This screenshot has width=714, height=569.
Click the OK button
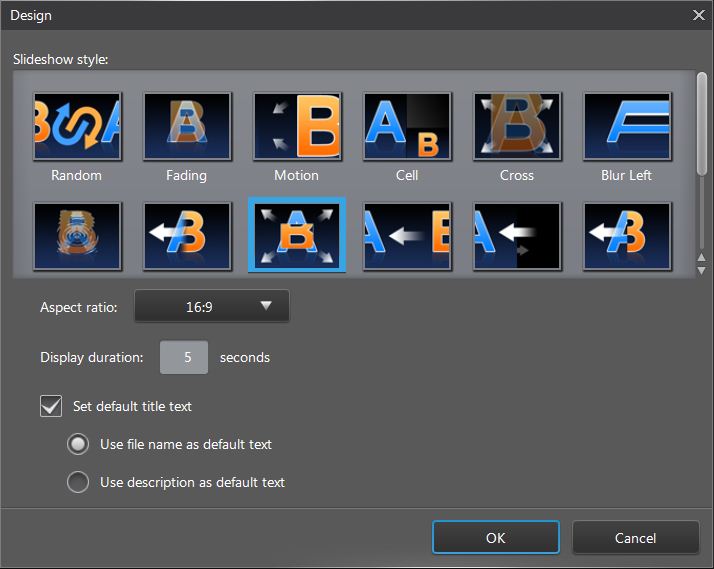tap(496, 537)
